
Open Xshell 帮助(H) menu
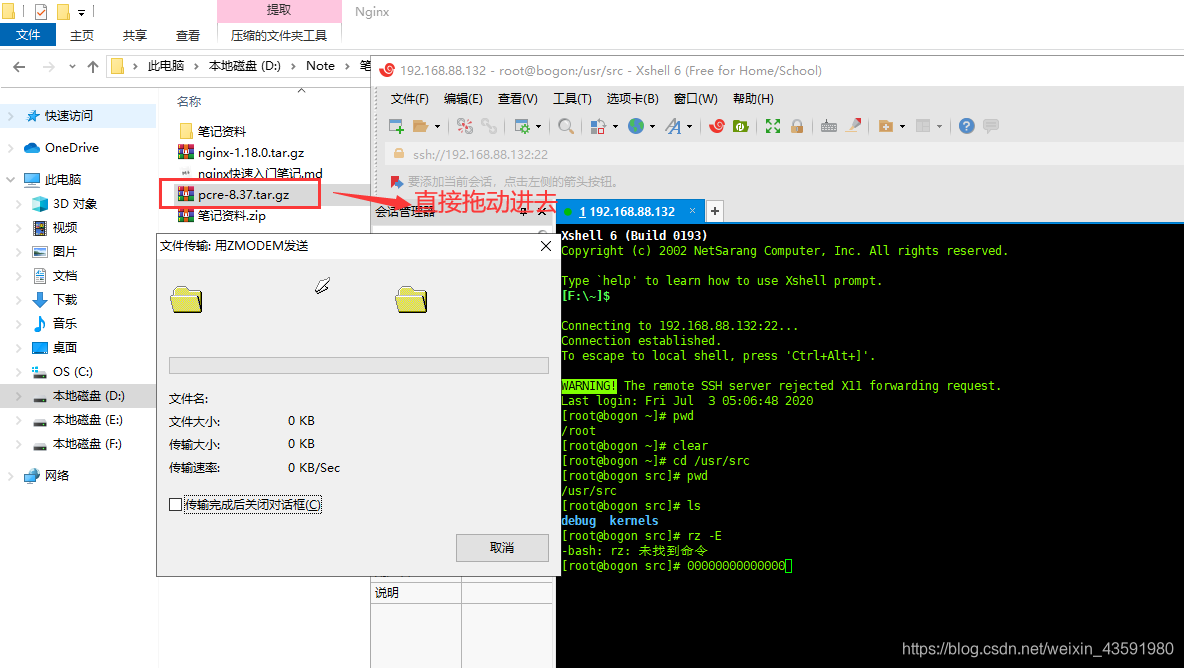tap(753, 99)
